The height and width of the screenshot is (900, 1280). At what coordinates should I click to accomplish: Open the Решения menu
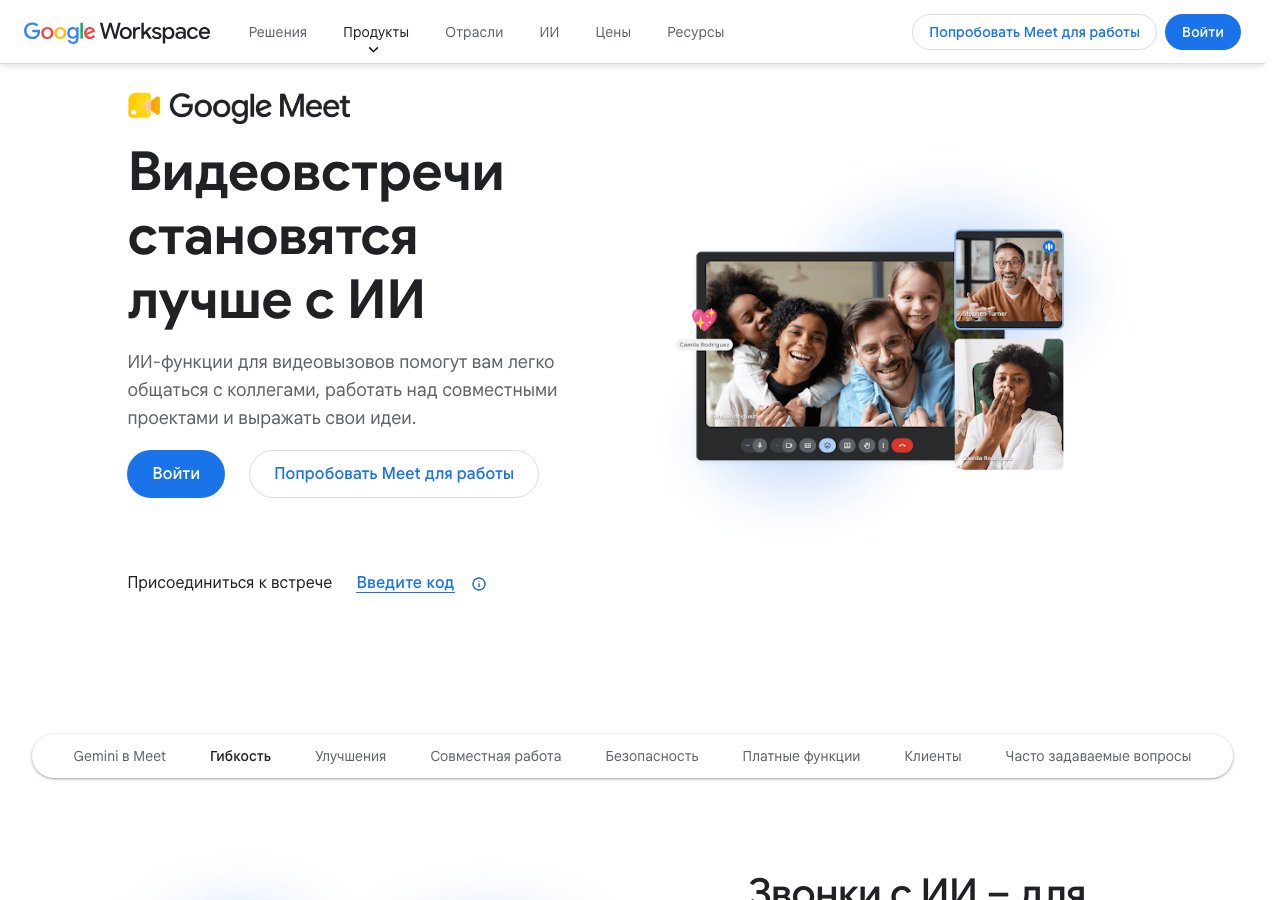click(278, 32)
